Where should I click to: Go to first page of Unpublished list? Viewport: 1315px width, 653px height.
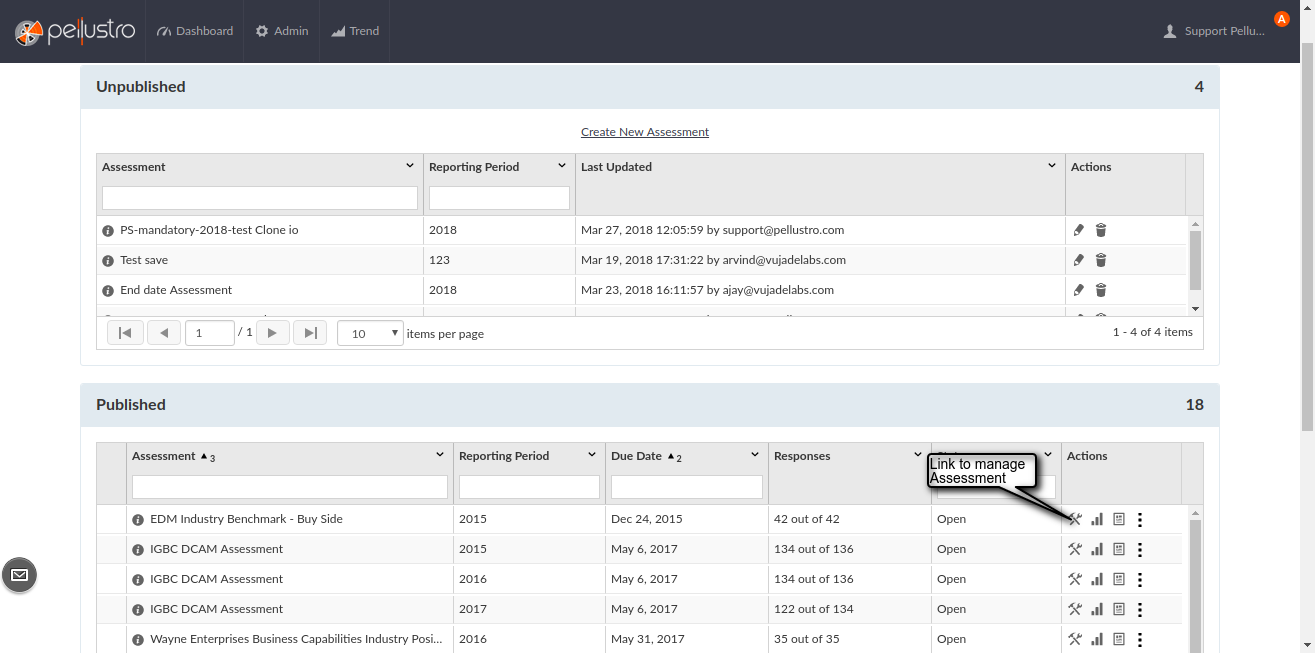(125, 333)
